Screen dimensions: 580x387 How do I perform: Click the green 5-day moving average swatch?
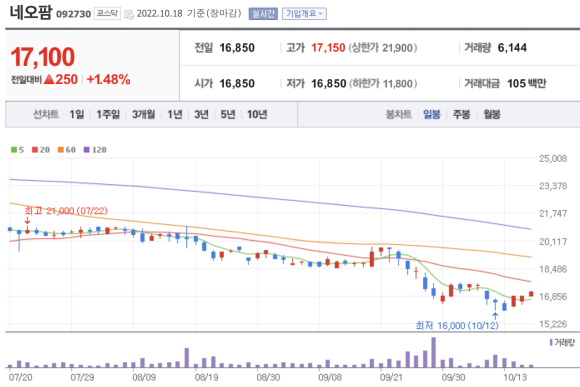(14, 150)
